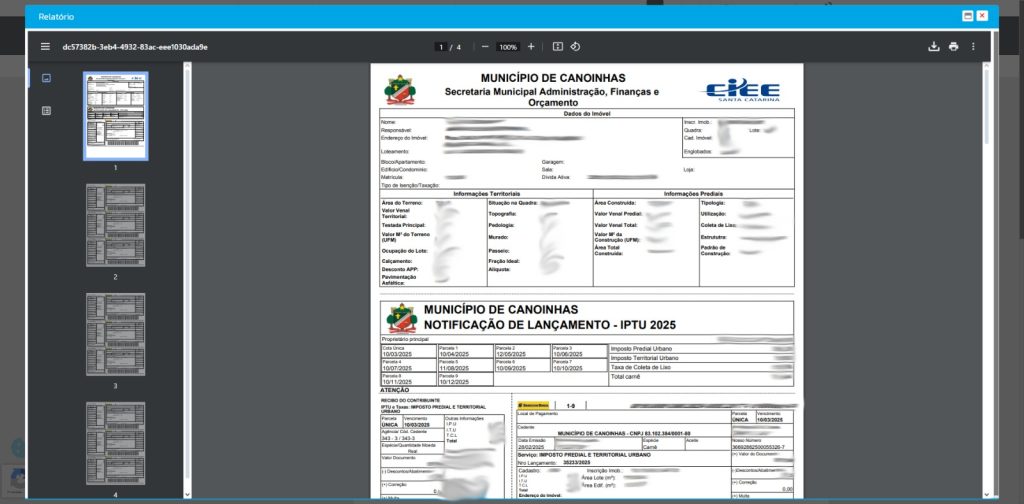The width and height of the screenshot is (1024, 504).
Task: Toggle the PDF sidebar hamburger menu
Action: [45, 46]
